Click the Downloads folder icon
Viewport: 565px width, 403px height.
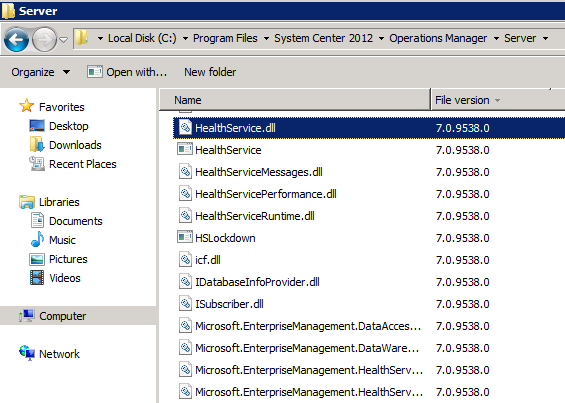coord(37,145)
